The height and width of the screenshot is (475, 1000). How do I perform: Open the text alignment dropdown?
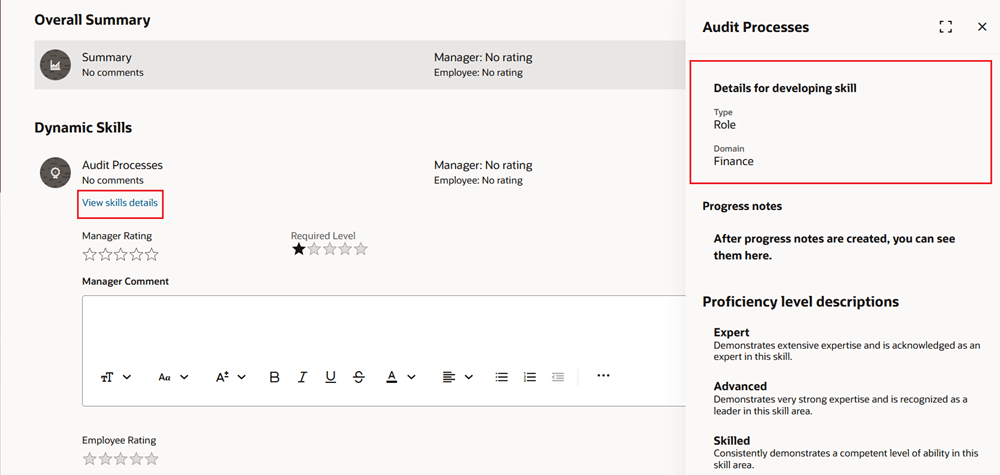pos(458,377)
